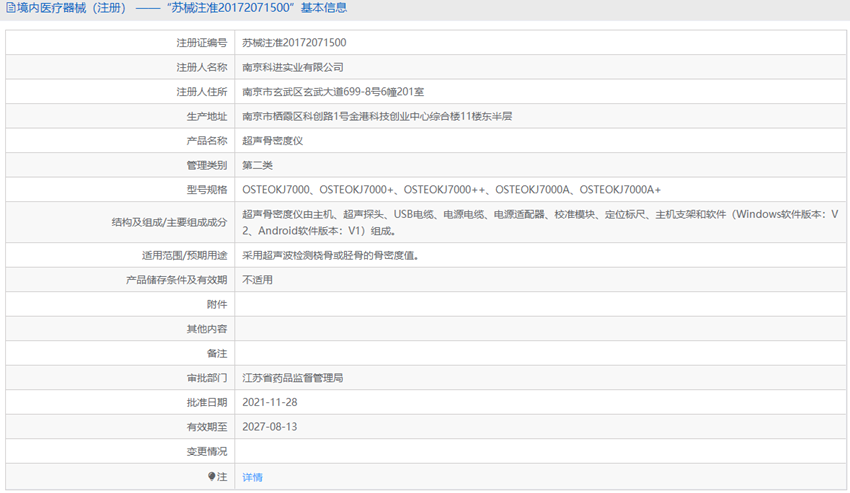Viewport: 850px width, 493px height.
Task: Click the 有效期至 label
Action: coord(207,426)
